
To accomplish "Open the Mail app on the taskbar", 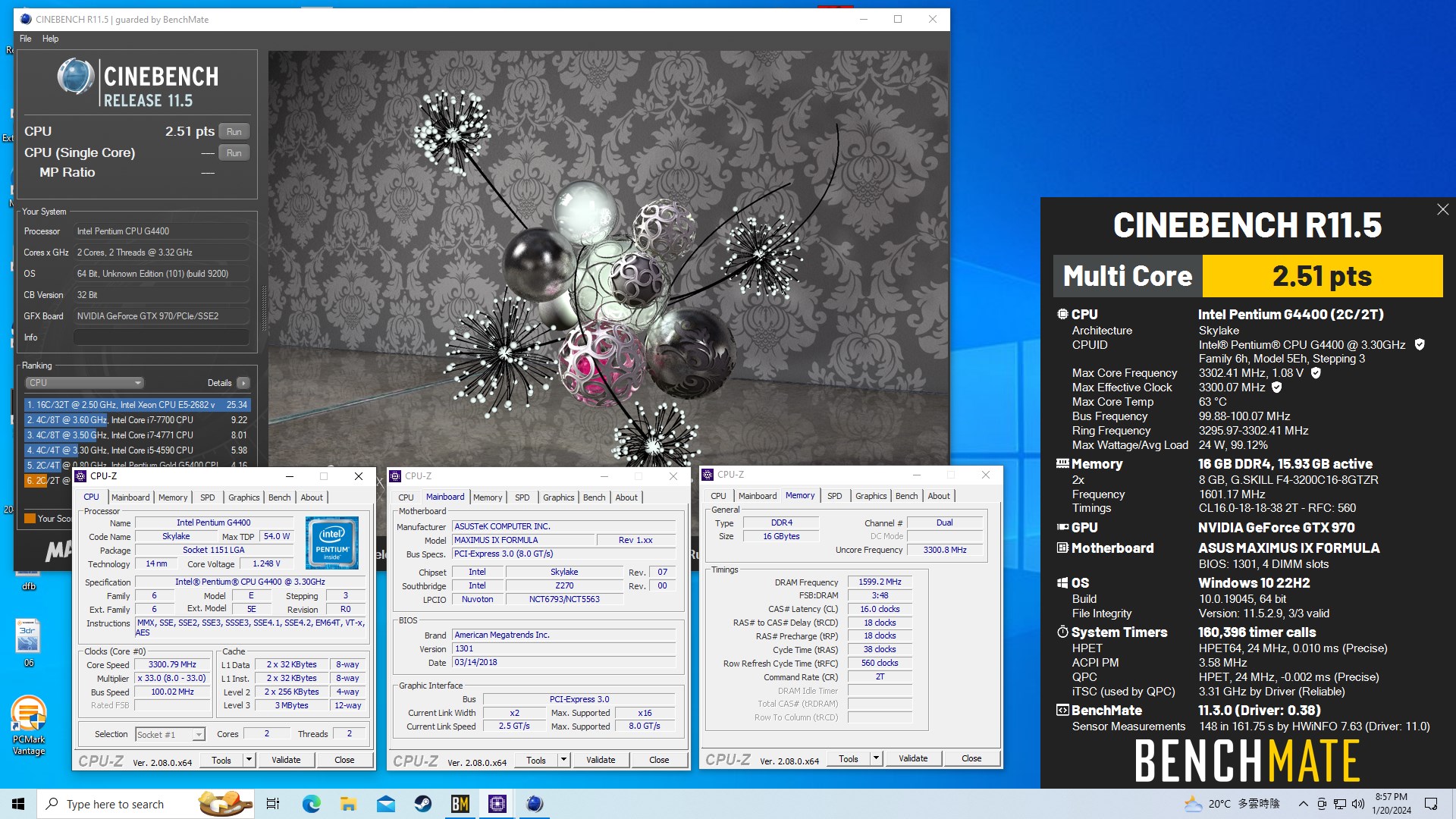I will click(x=385, y=804).
